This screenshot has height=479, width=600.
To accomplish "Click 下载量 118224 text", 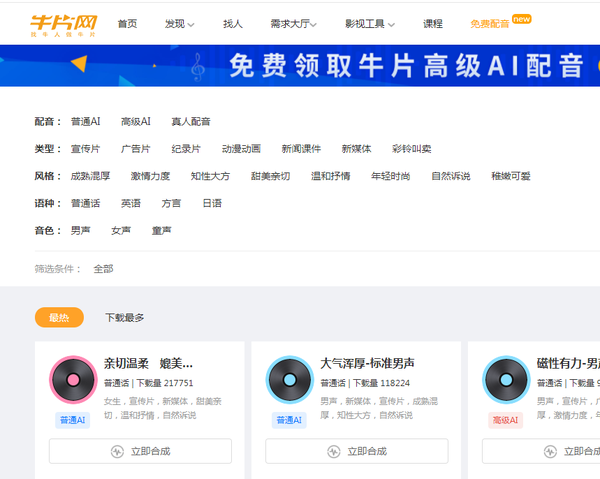I will pyautogui.click(x=381, y=383).
